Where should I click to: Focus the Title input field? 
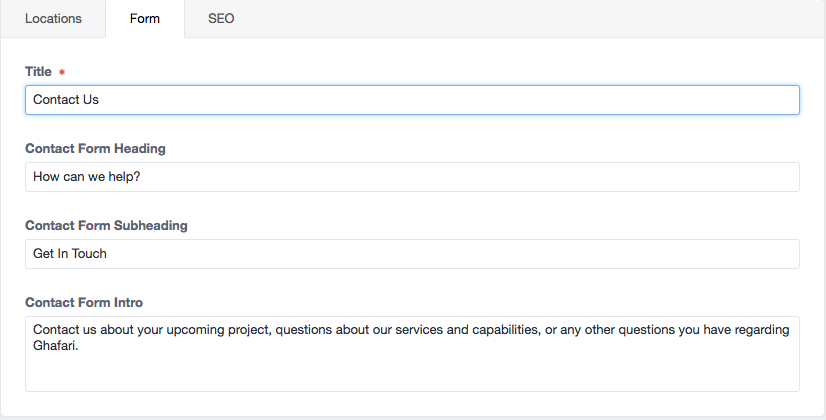(x=412, y=100)
